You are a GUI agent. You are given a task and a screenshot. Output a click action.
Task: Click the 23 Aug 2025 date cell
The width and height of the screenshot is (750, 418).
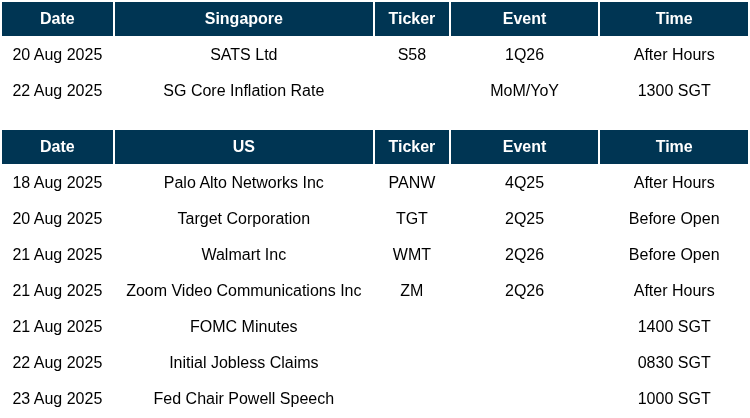pyautogui.click(x=57, y=399)
